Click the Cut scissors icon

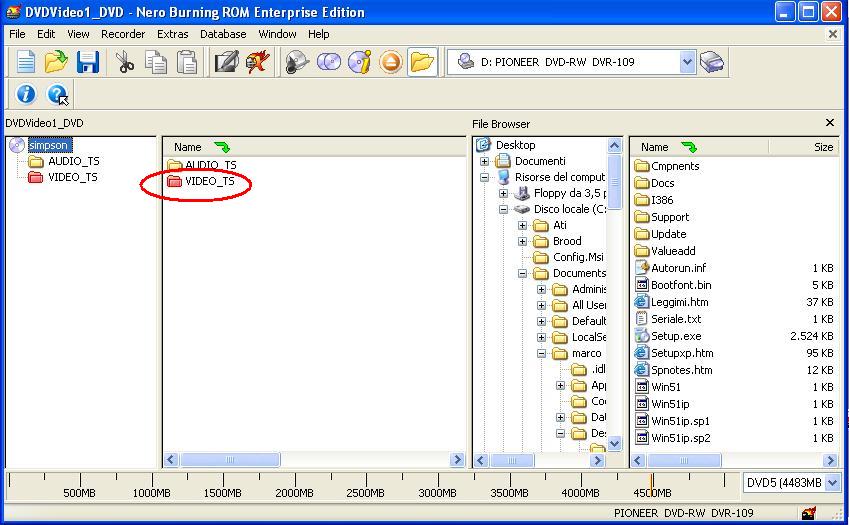pyautogui.click(x=125, y=62)
